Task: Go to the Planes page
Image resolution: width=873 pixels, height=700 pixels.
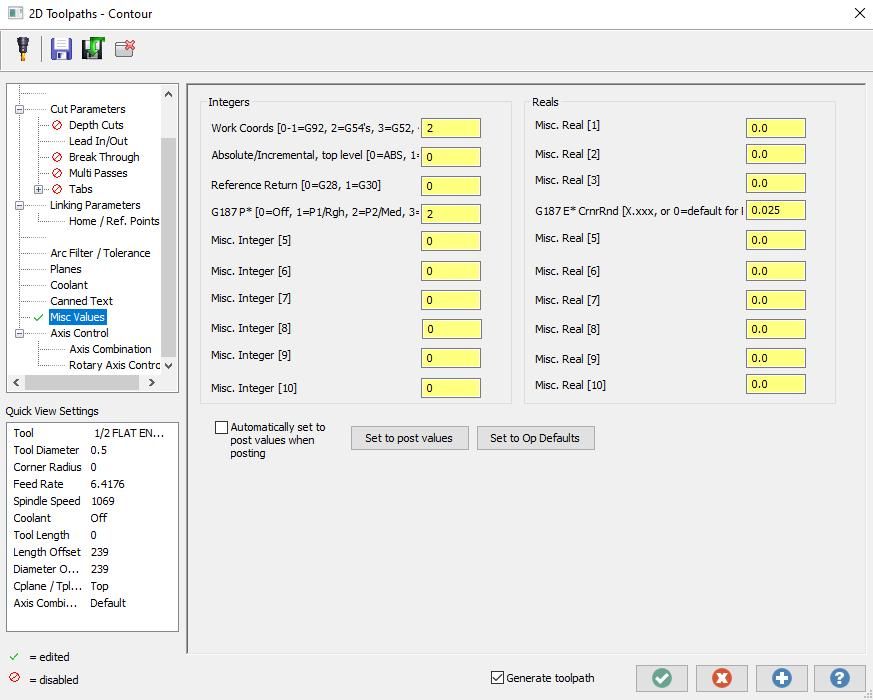Action: (x=66, y=270)
